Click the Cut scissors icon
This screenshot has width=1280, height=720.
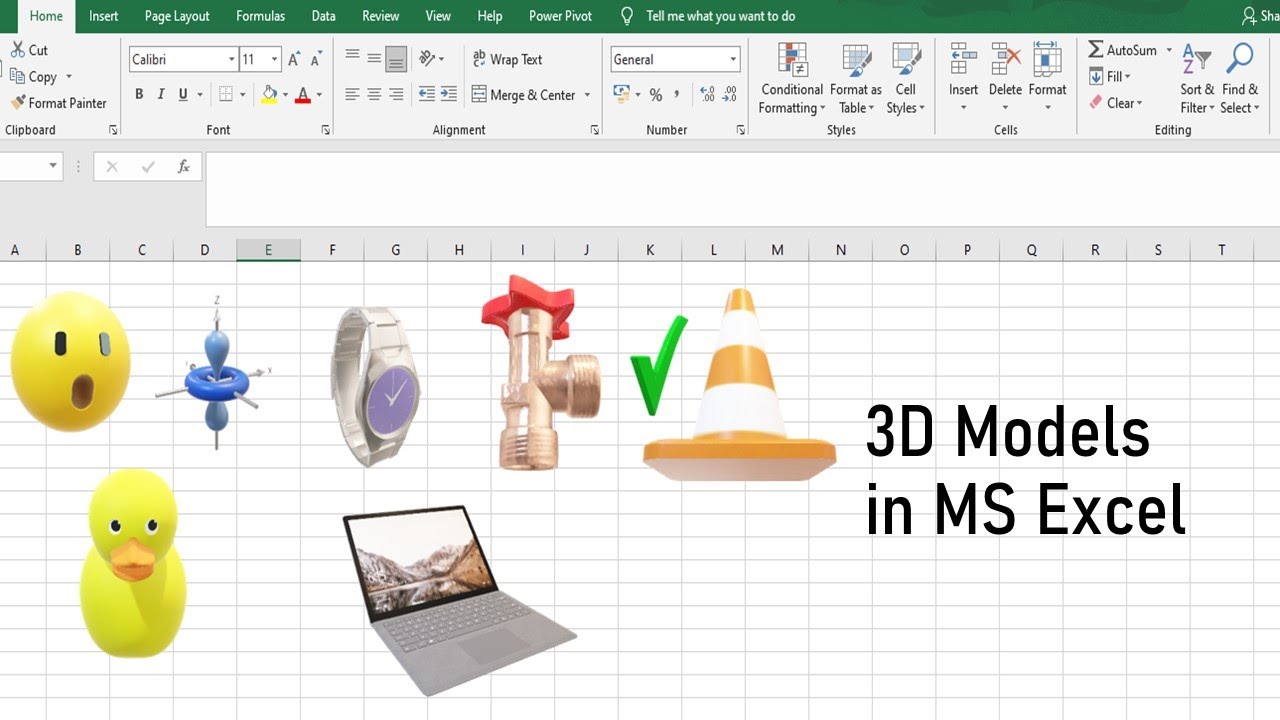click(x=17, y=50)
